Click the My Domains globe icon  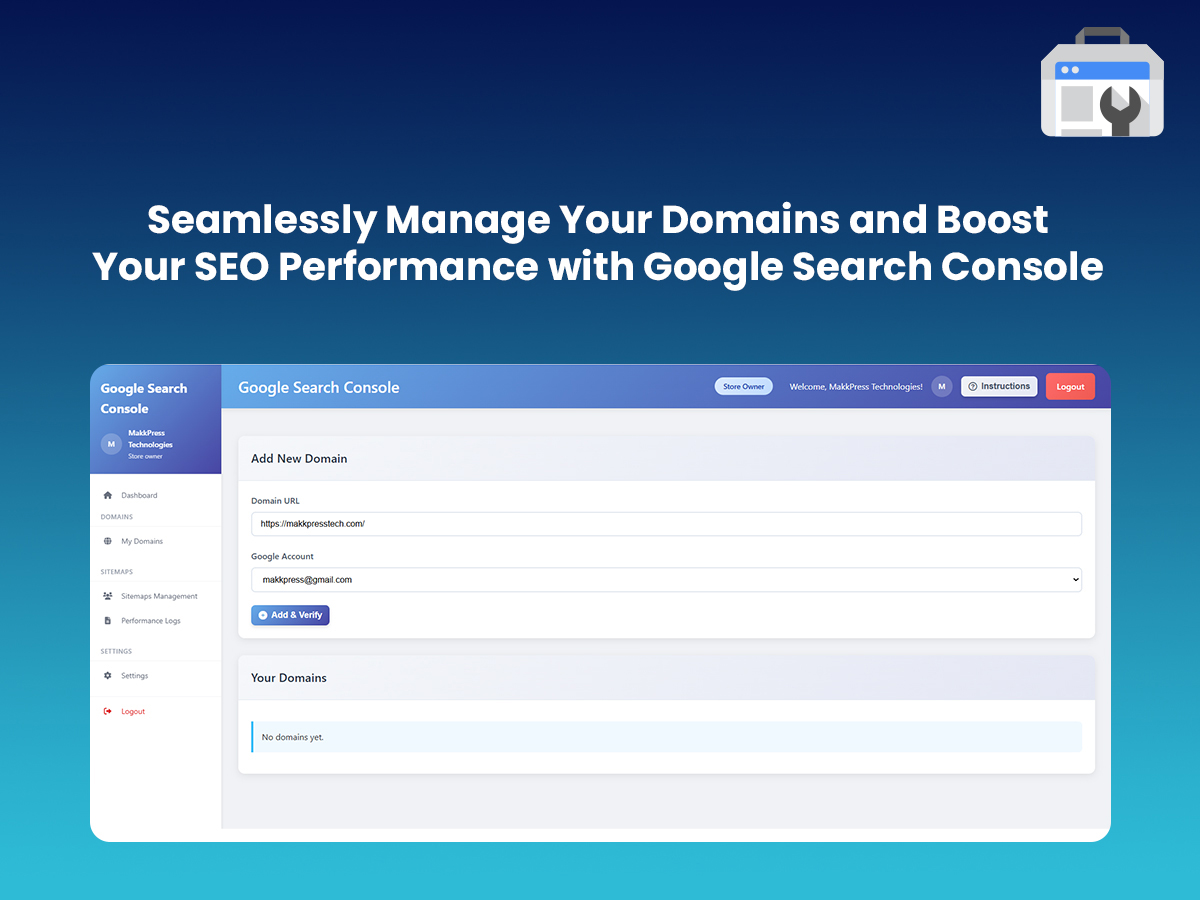(x=108, y=541)
